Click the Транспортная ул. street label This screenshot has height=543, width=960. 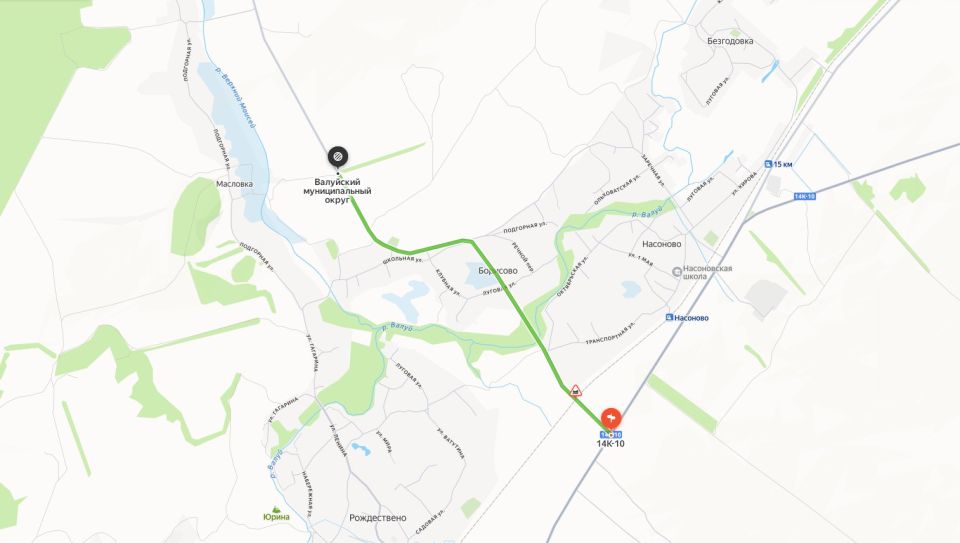[x=610, y=333]
